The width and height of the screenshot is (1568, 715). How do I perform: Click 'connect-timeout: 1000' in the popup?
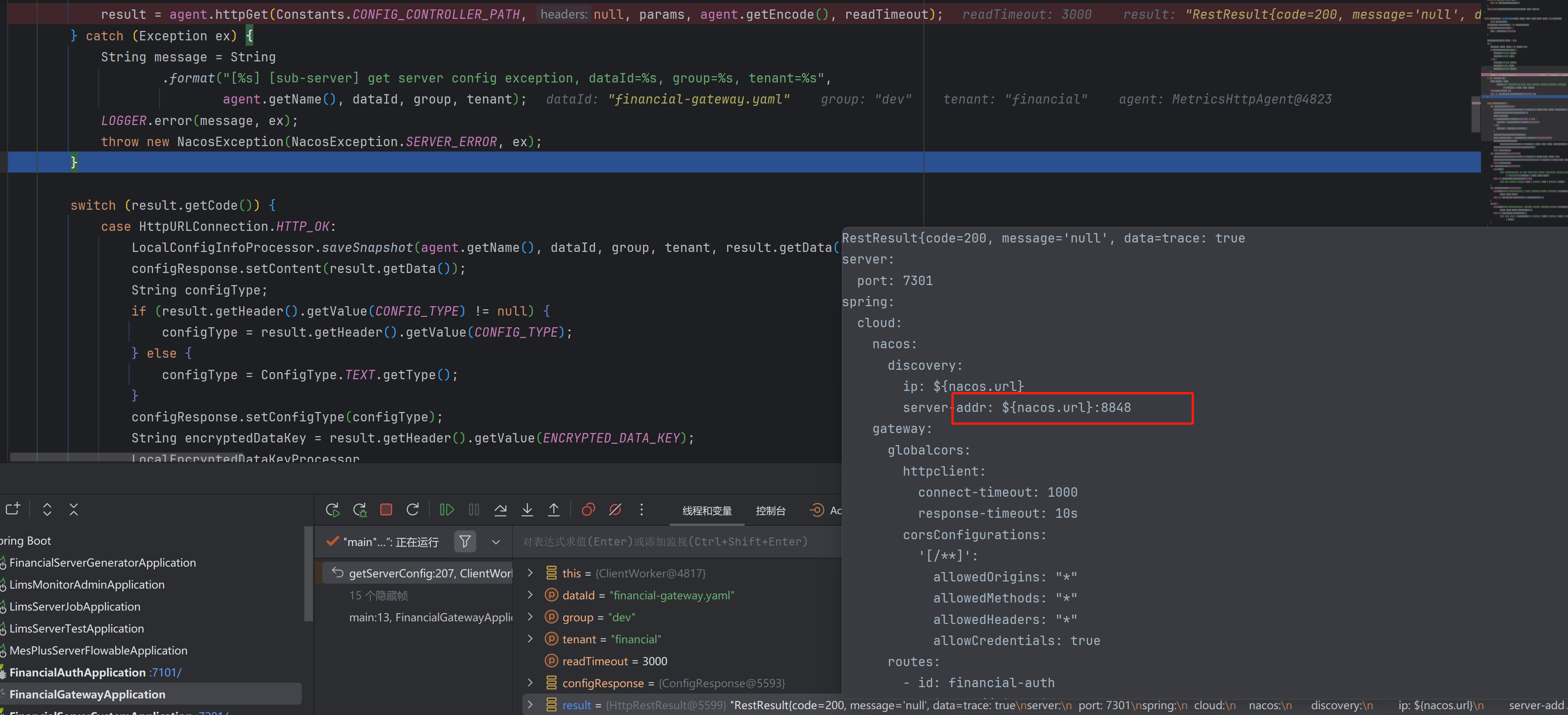pos(998,492)
